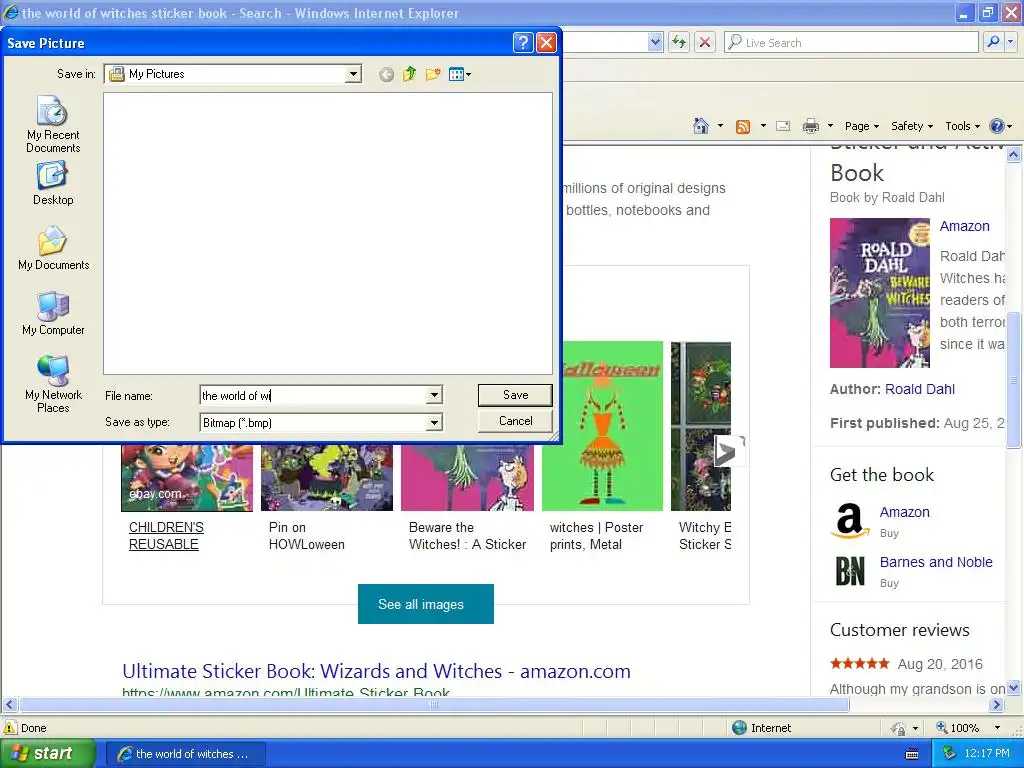
Task: Click the Live Search box
Action: coord(852,42)
